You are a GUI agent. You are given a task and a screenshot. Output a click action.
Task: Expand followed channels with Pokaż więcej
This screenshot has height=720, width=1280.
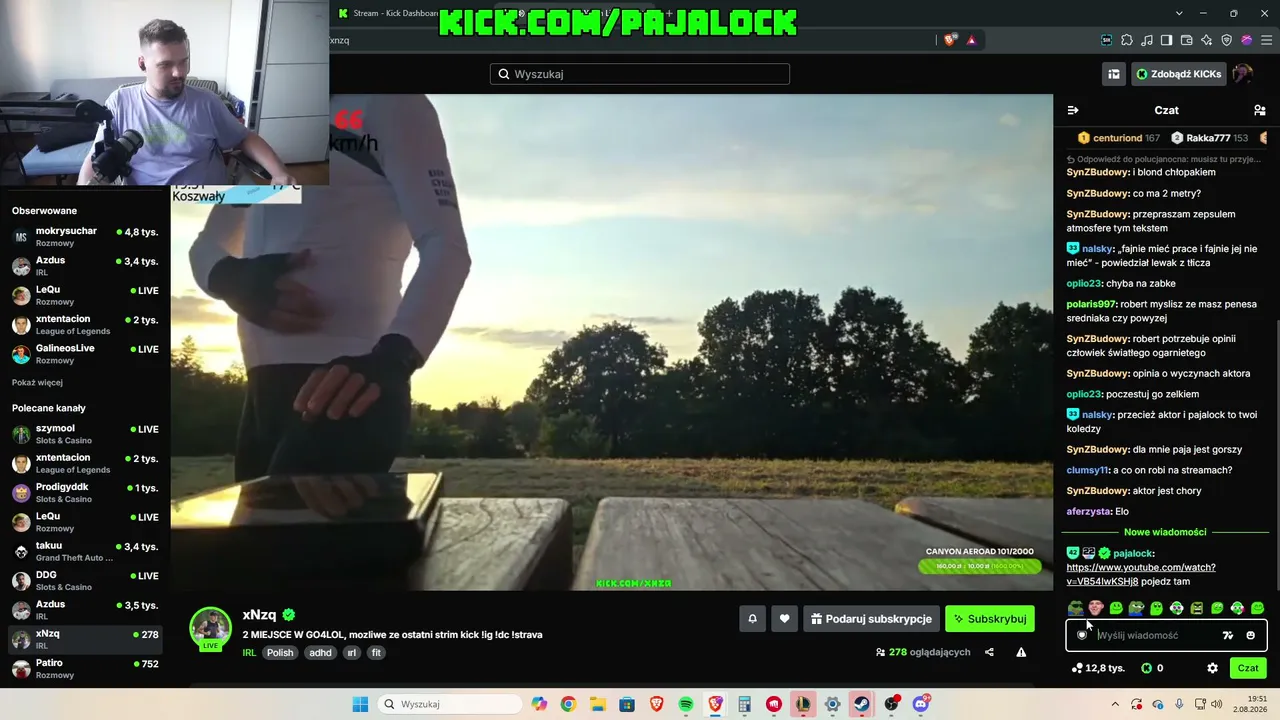point(37,382)
